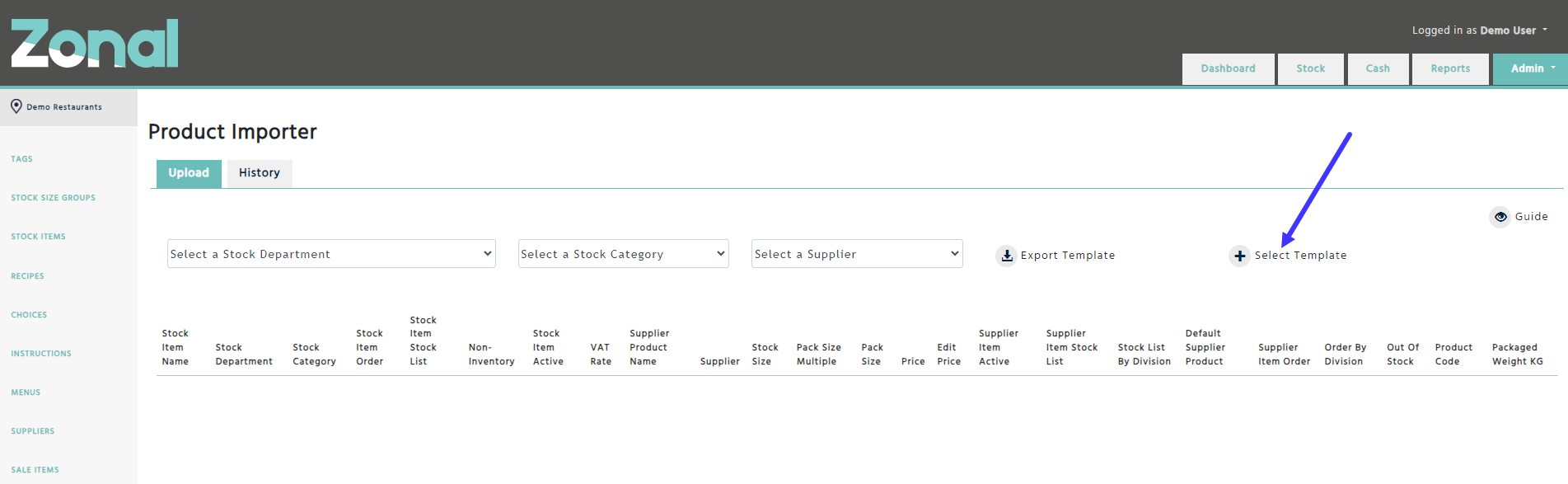Click the Stock Category column header
1568x484 pixels.
[314, 355]
